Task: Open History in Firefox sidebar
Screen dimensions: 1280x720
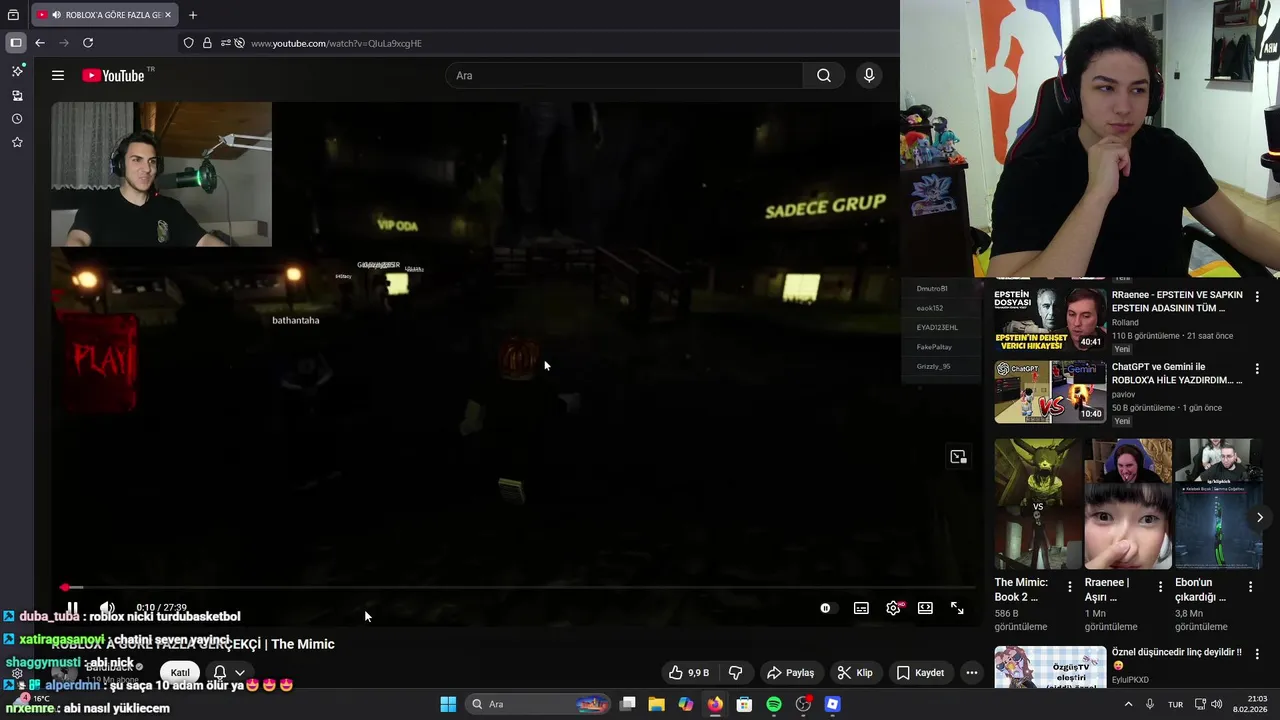Action: click(x=17, y=119)
